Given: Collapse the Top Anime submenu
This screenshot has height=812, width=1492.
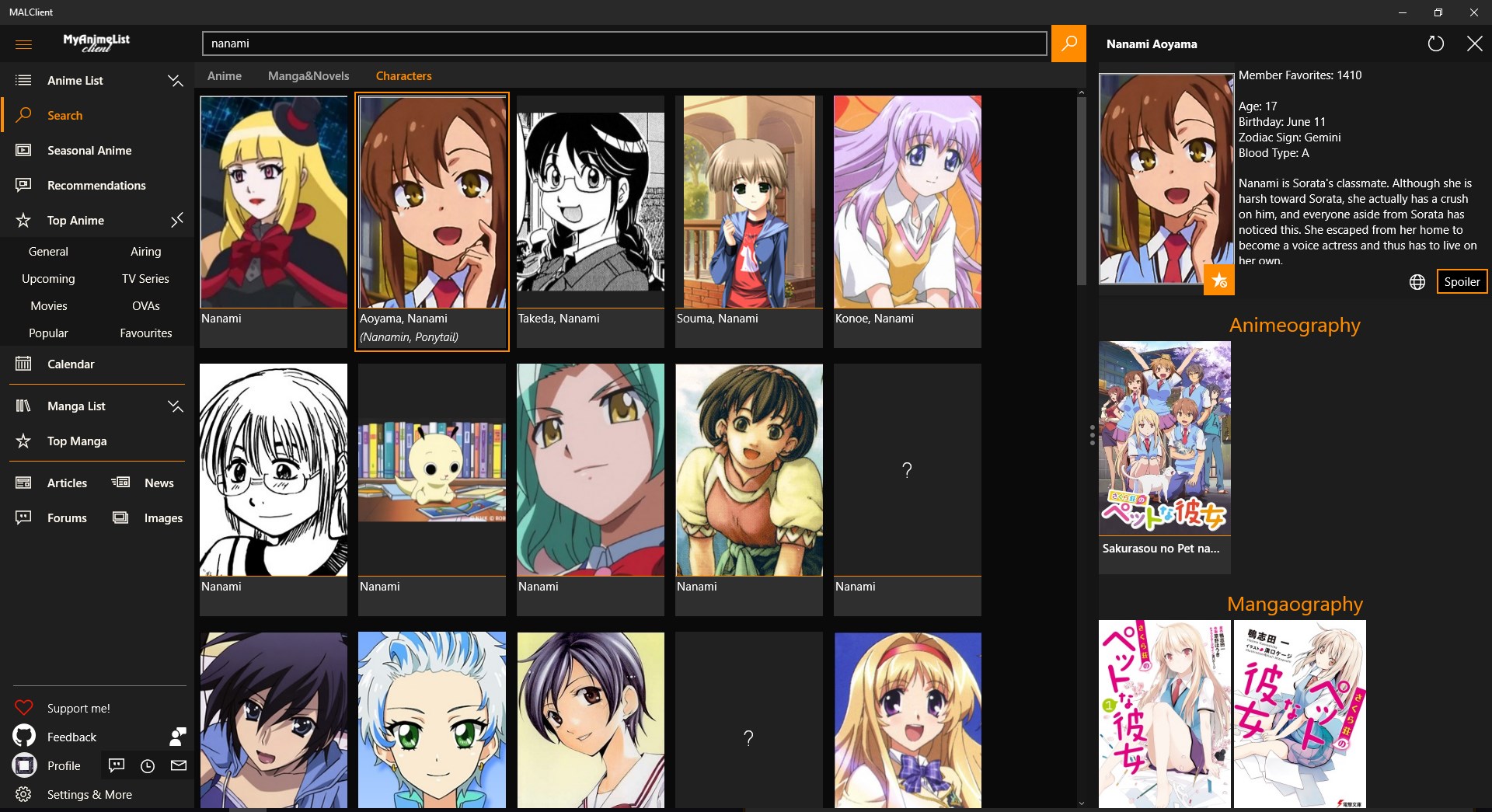Looking at the screenshot, I should point(176,221).
